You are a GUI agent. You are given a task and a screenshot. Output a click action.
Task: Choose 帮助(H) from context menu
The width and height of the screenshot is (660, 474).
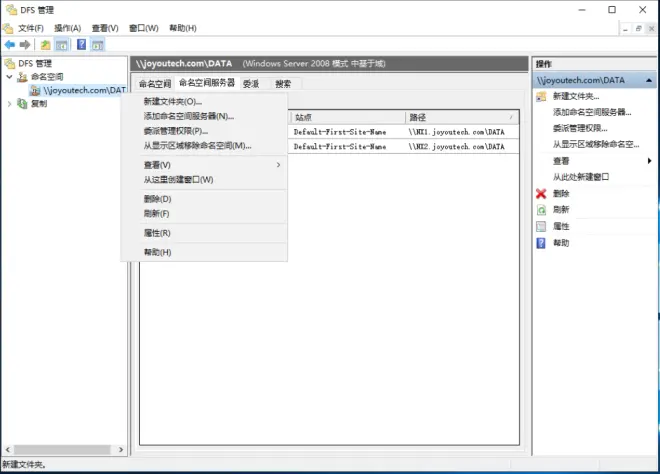(x=204, y=252)
